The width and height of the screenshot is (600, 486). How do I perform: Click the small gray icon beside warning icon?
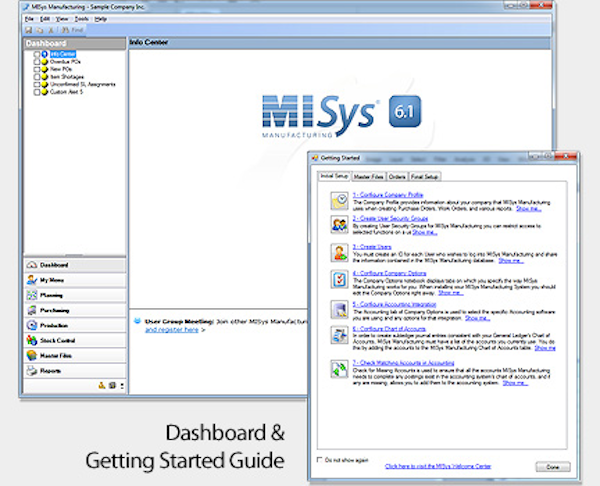click(112, 385)
